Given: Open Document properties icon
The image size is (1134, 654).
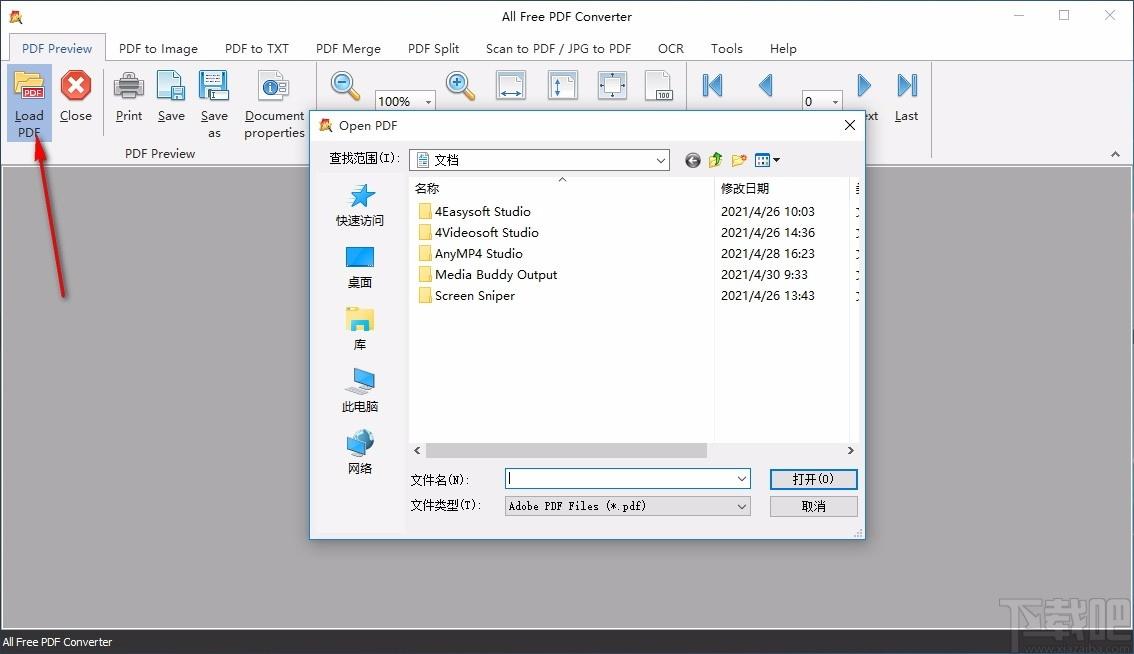Looking at the screenshot, I should [x=274, y=85].
